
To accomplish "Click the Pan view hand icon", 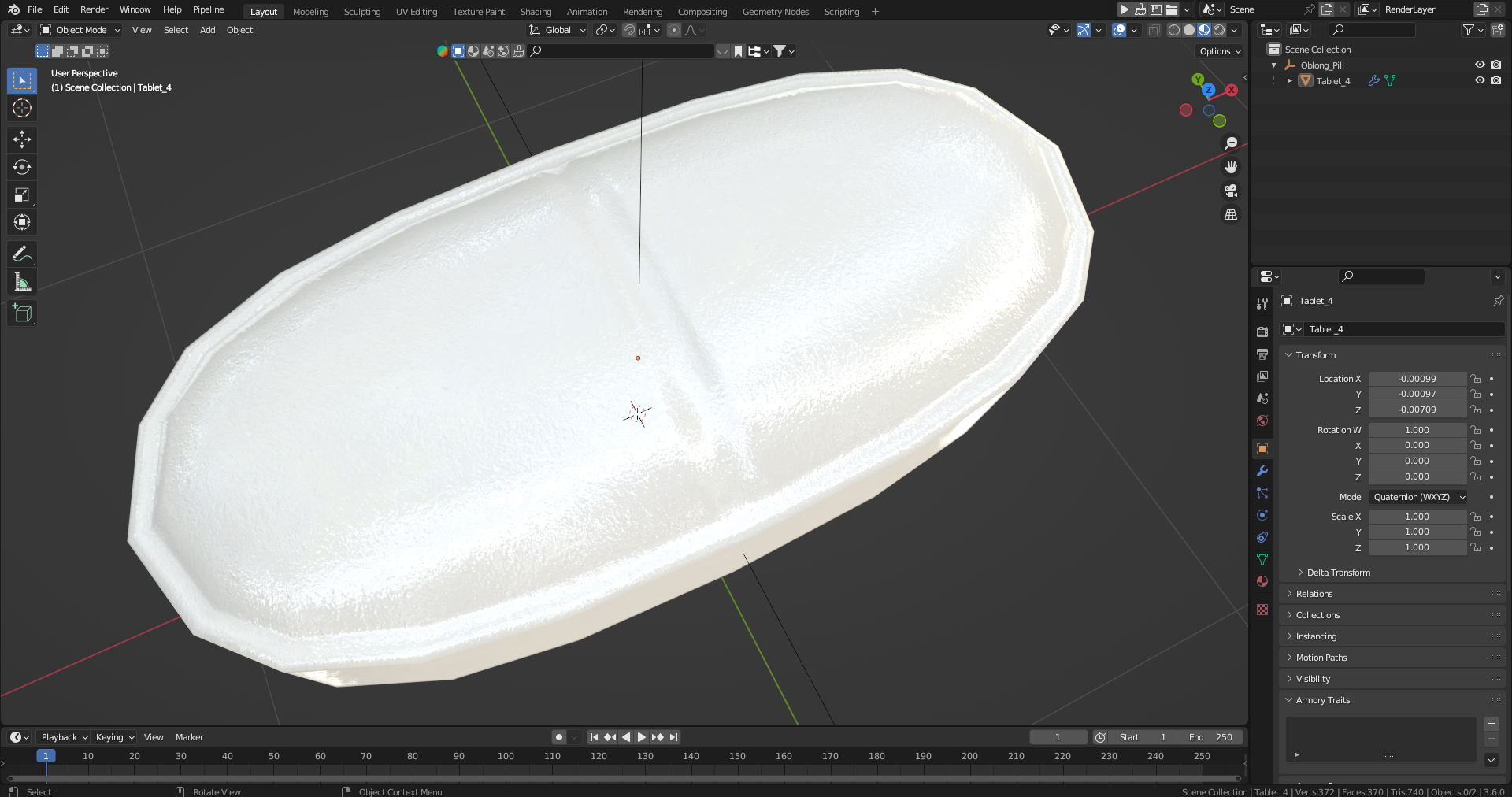I will click(1231, 167).
